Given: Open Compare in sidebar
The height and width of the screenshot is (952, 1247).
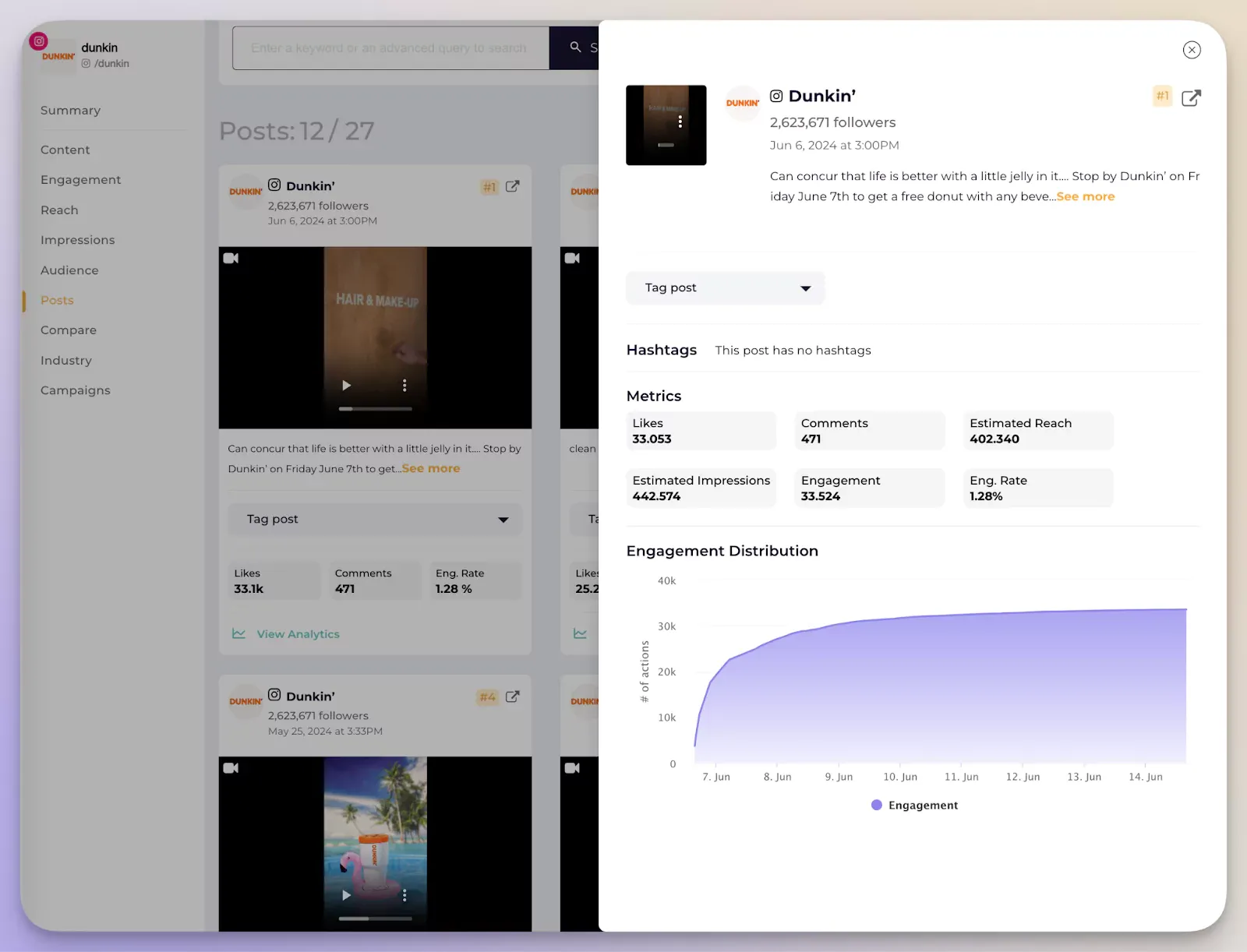Looking at the screenshot, I should pyautogui.click(x=69, y=330).
